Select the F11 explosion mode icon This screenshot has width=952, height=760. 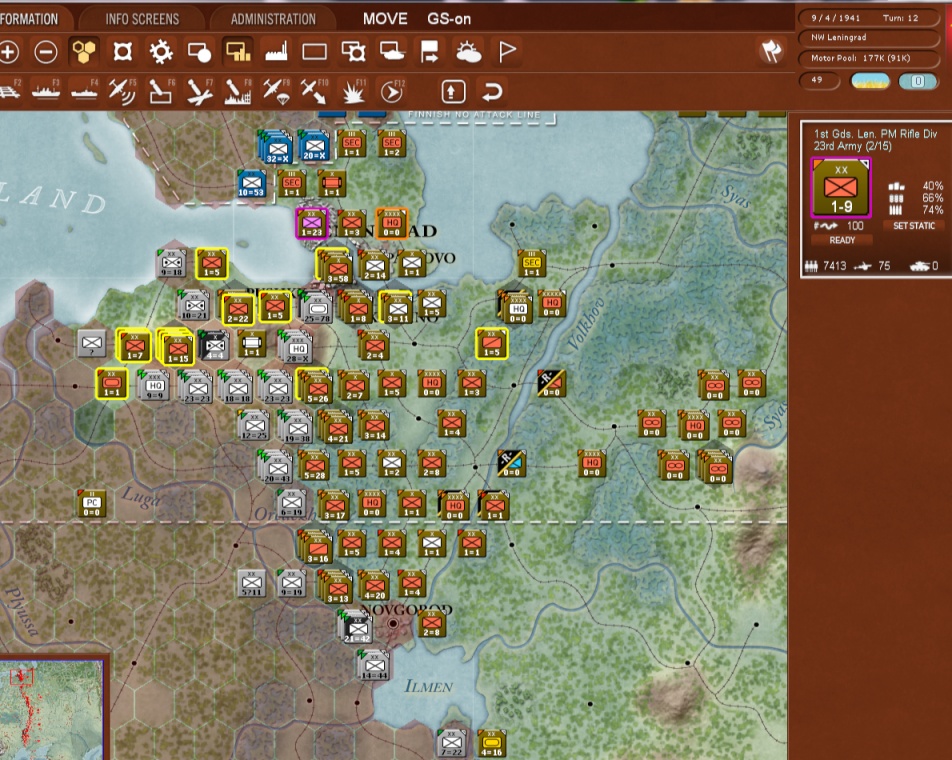(353, 91)
